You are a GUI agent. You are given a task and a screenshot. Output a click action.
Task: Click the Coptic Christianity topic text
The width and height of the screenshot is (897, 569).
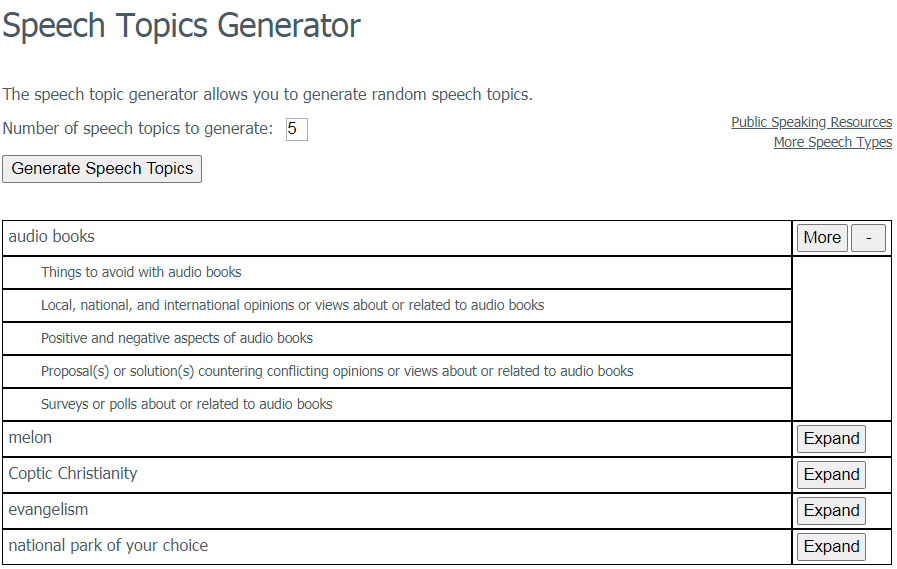(73, 473)
